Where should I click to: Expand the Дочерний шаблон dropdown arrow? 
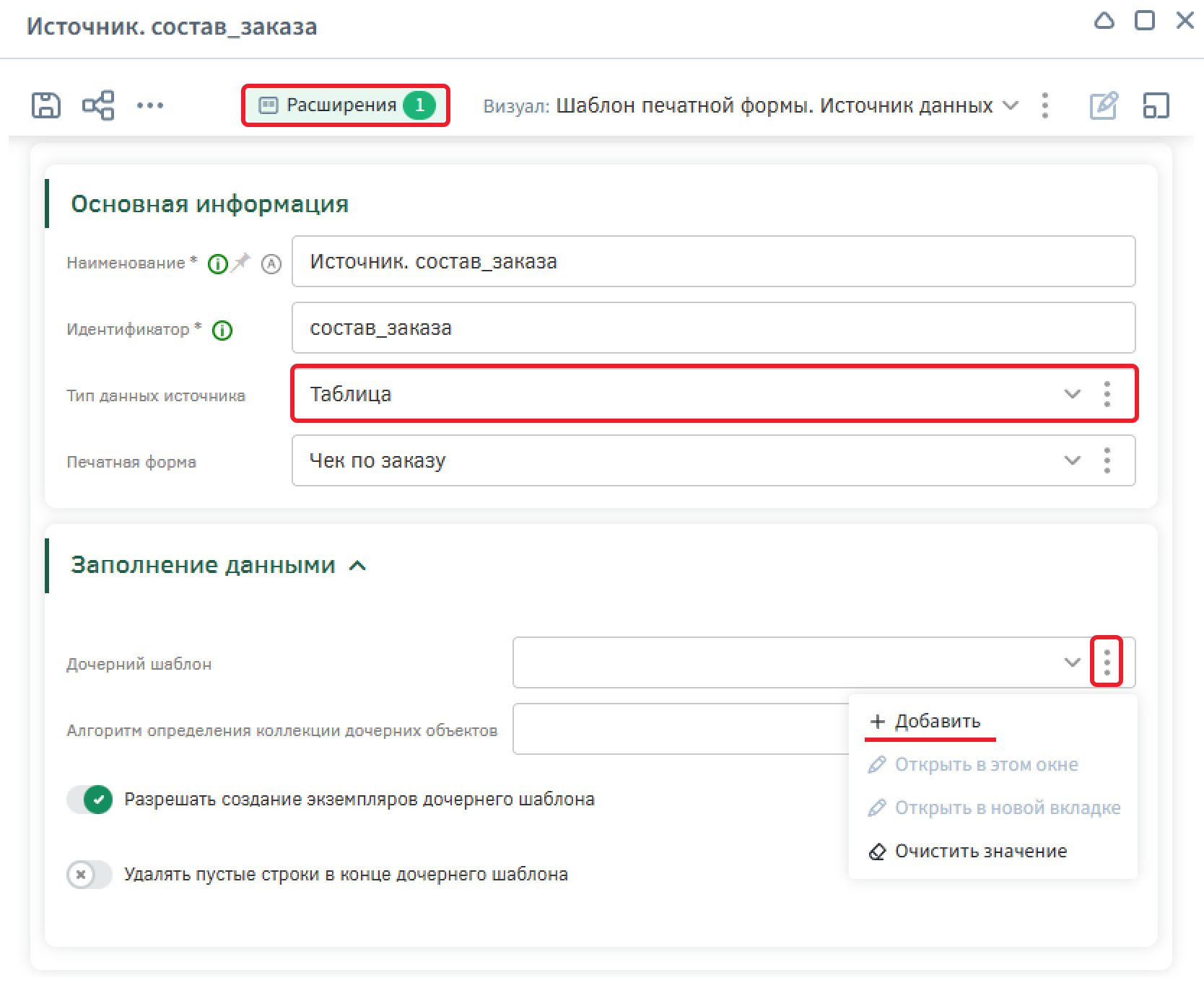(x=1072, y=662)
